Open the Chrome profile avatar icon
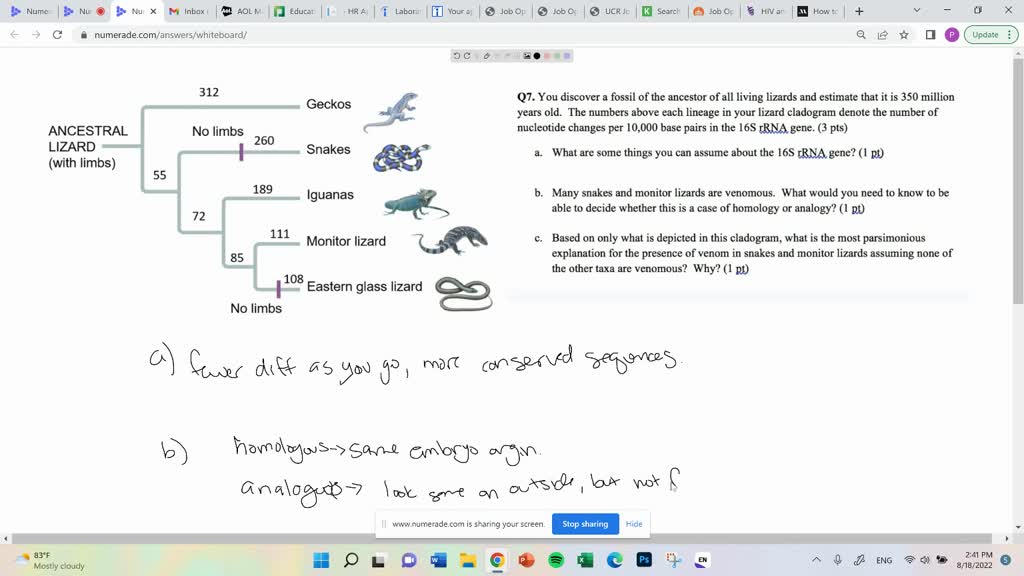 tap(952, 33)
